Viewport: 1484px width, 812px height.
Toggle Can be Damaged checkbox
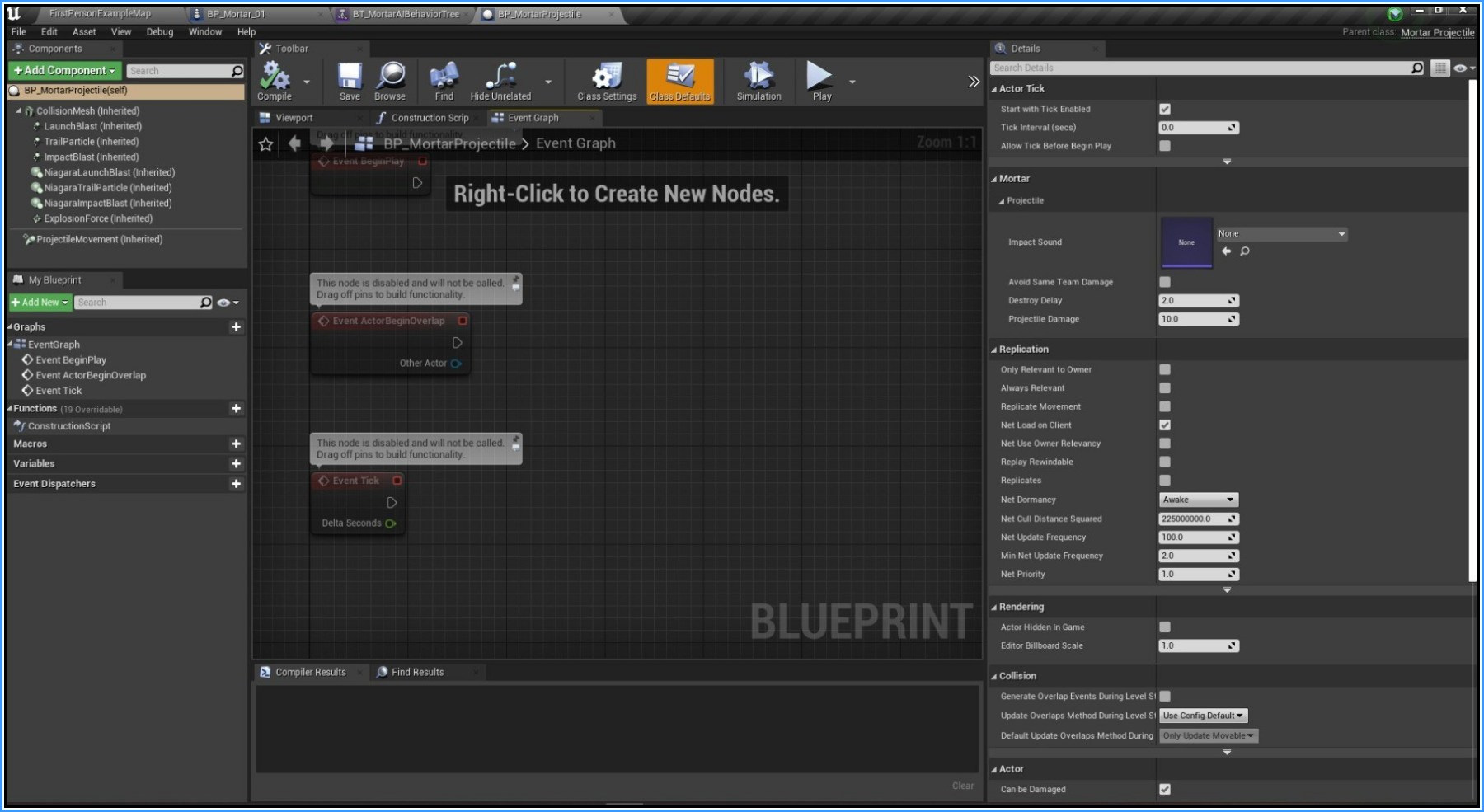click(1165, 789)
